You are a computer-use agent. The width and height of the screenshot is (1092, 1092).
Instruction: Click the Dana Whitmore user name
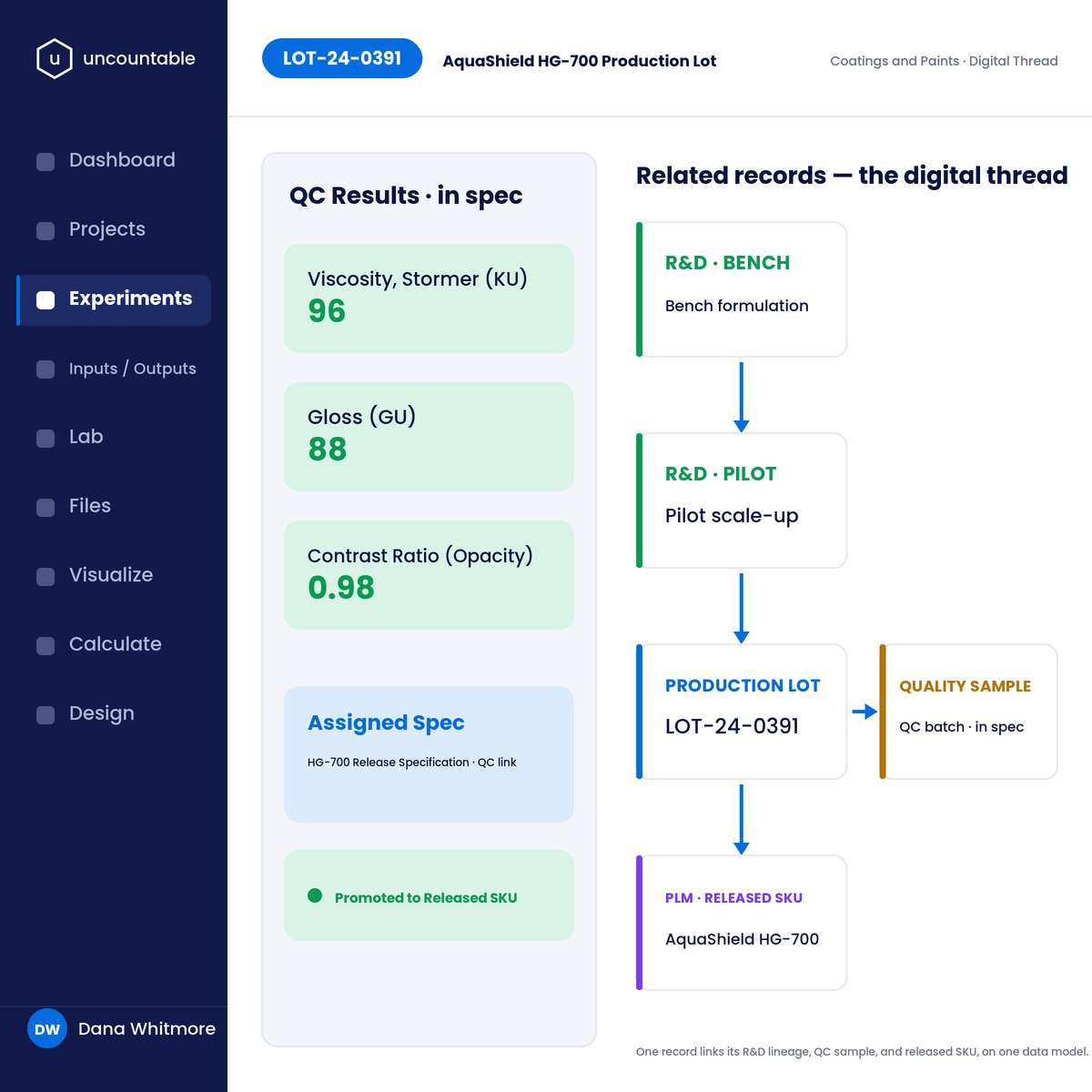click(147, 1029)
